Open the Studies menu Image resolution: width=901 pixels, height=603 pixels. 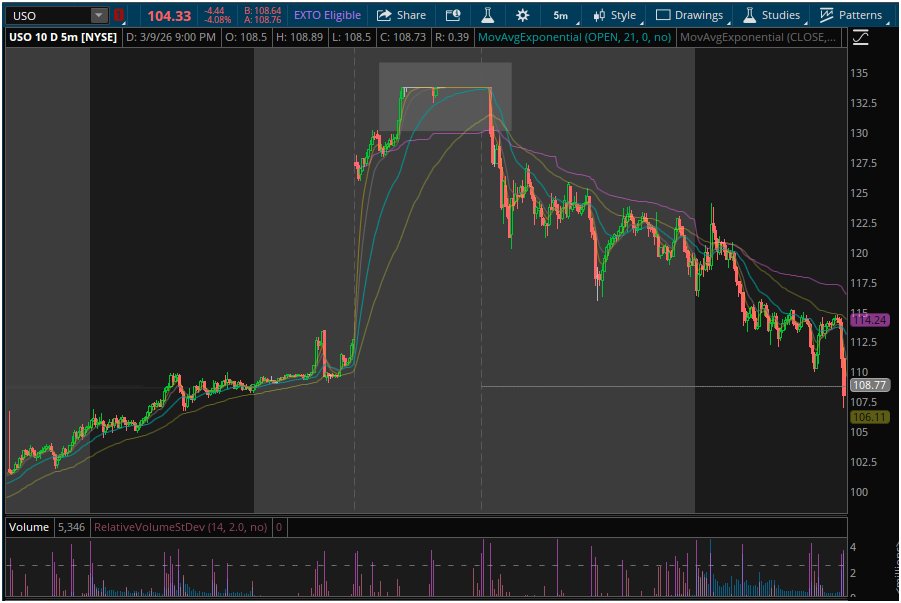point(772,16)
